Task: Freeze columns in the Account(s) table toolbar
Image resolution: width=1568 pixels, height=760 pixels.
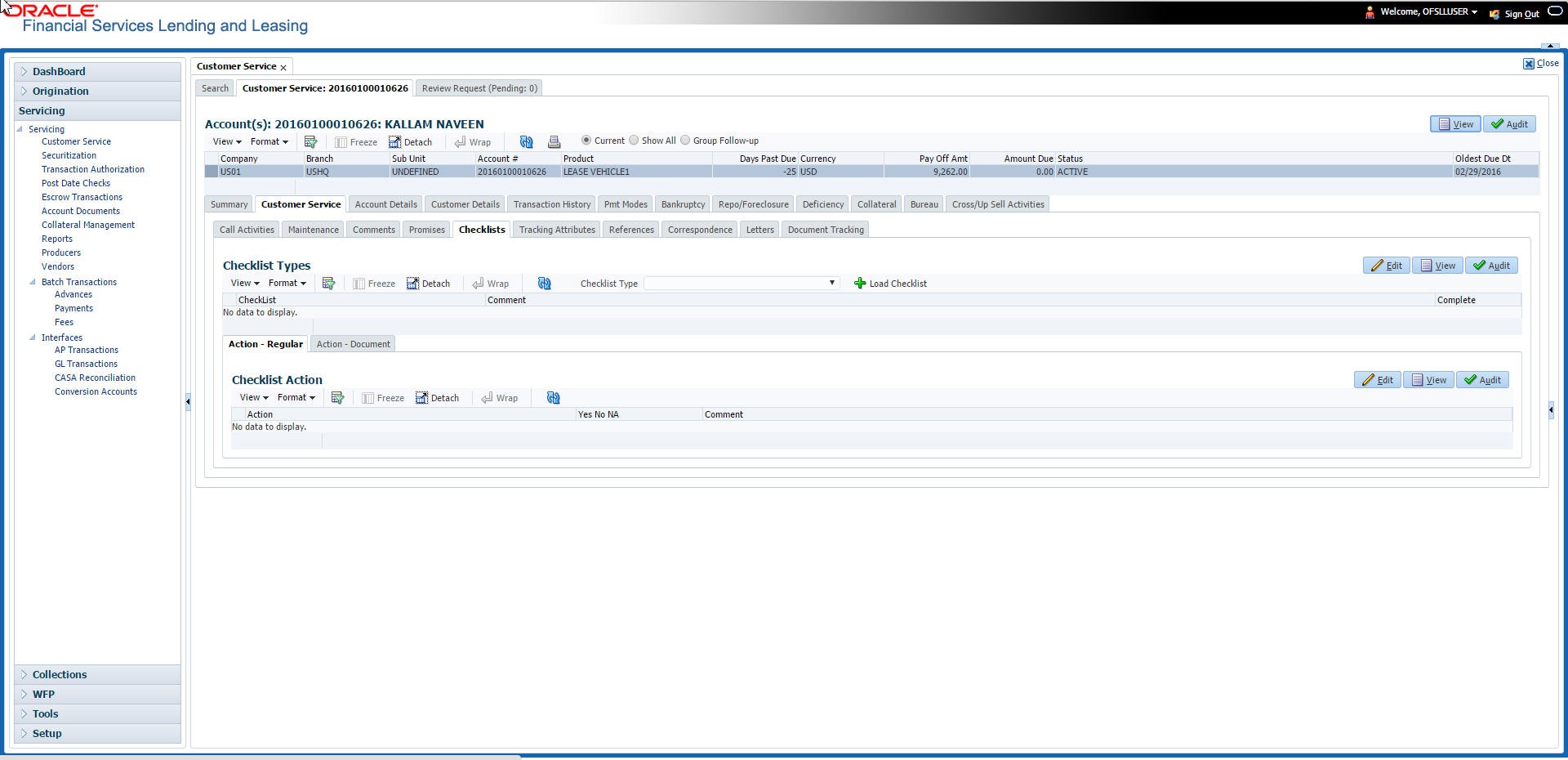Action: tap(356, 142)
